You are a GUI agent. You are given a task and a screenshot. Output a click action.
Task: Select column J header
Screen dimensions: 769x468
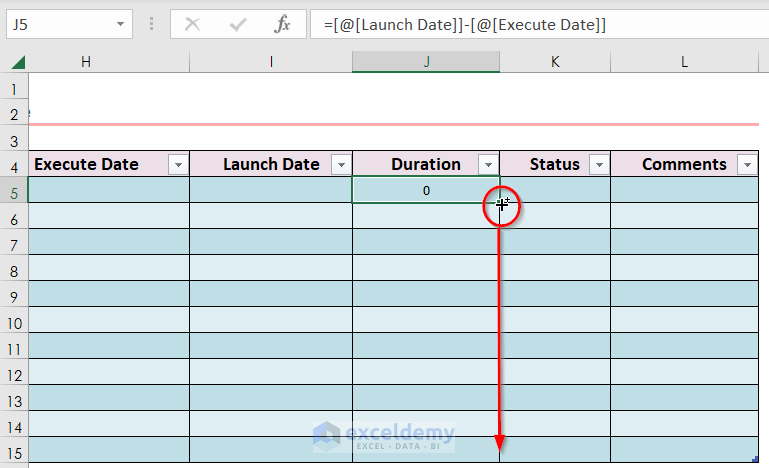pyautogui.click(x=426, y=62)
